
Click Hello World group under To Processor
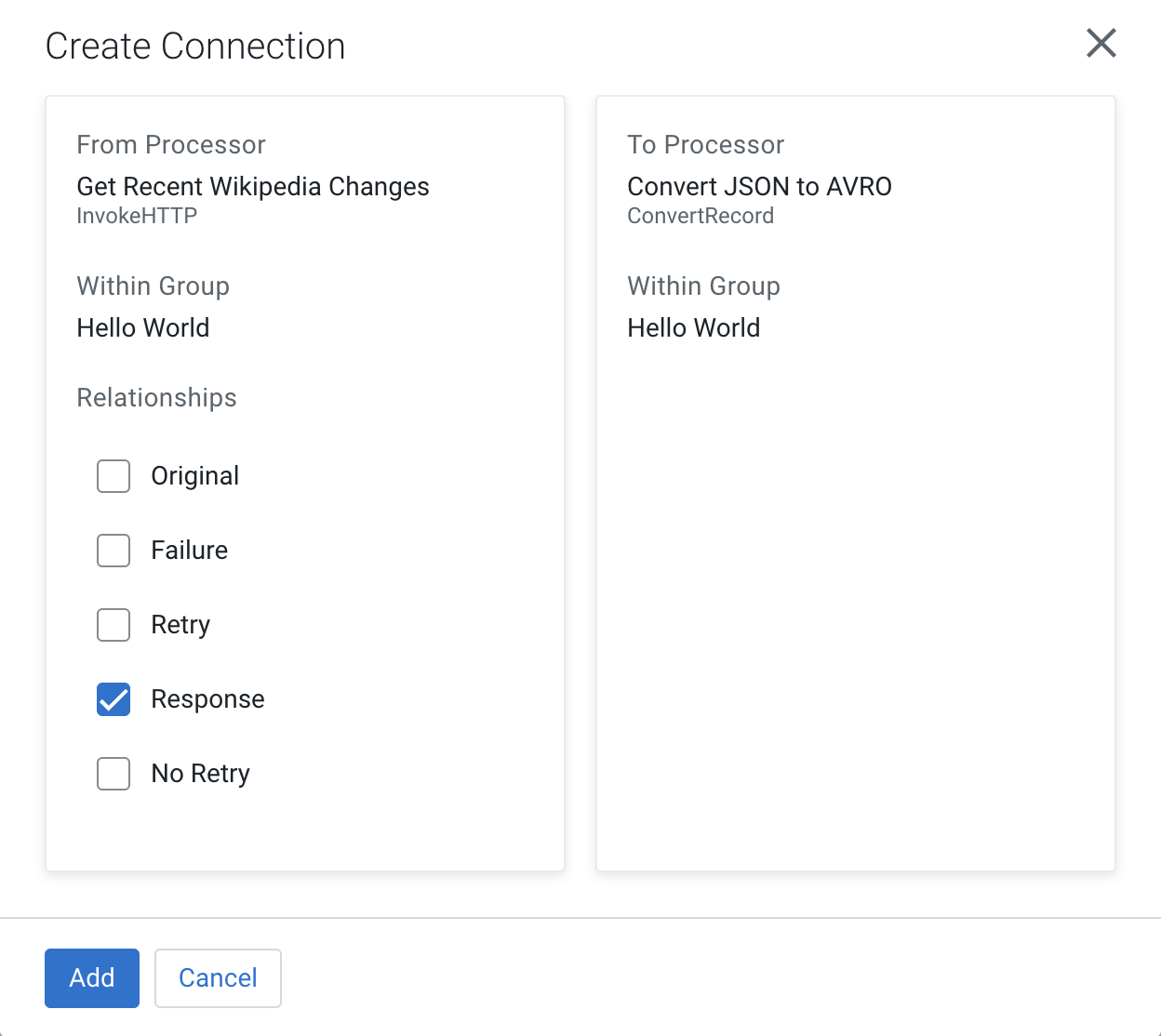(693, 328)
